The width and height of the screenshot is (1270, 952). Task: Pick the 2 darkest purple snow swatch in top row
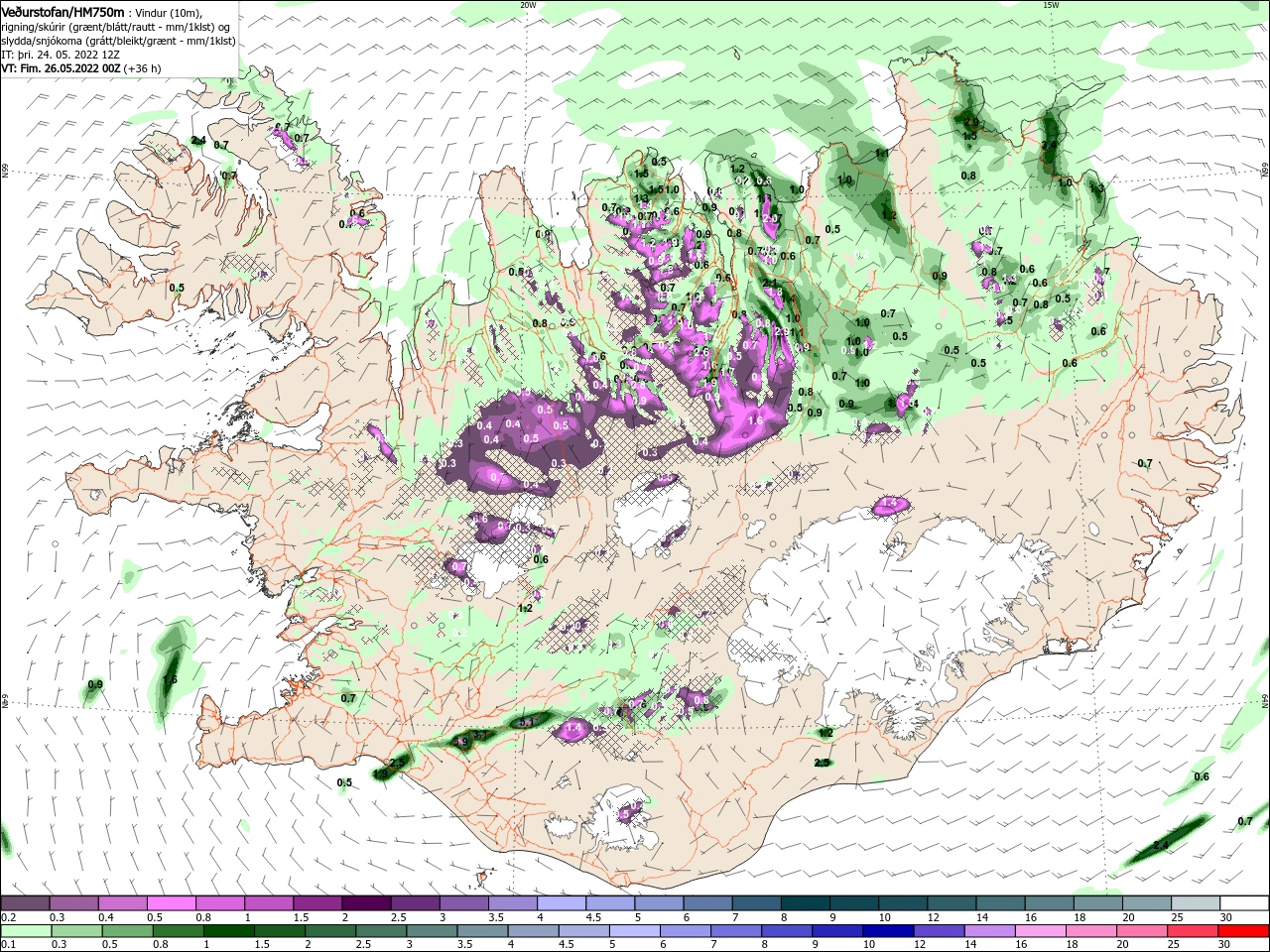365,903
